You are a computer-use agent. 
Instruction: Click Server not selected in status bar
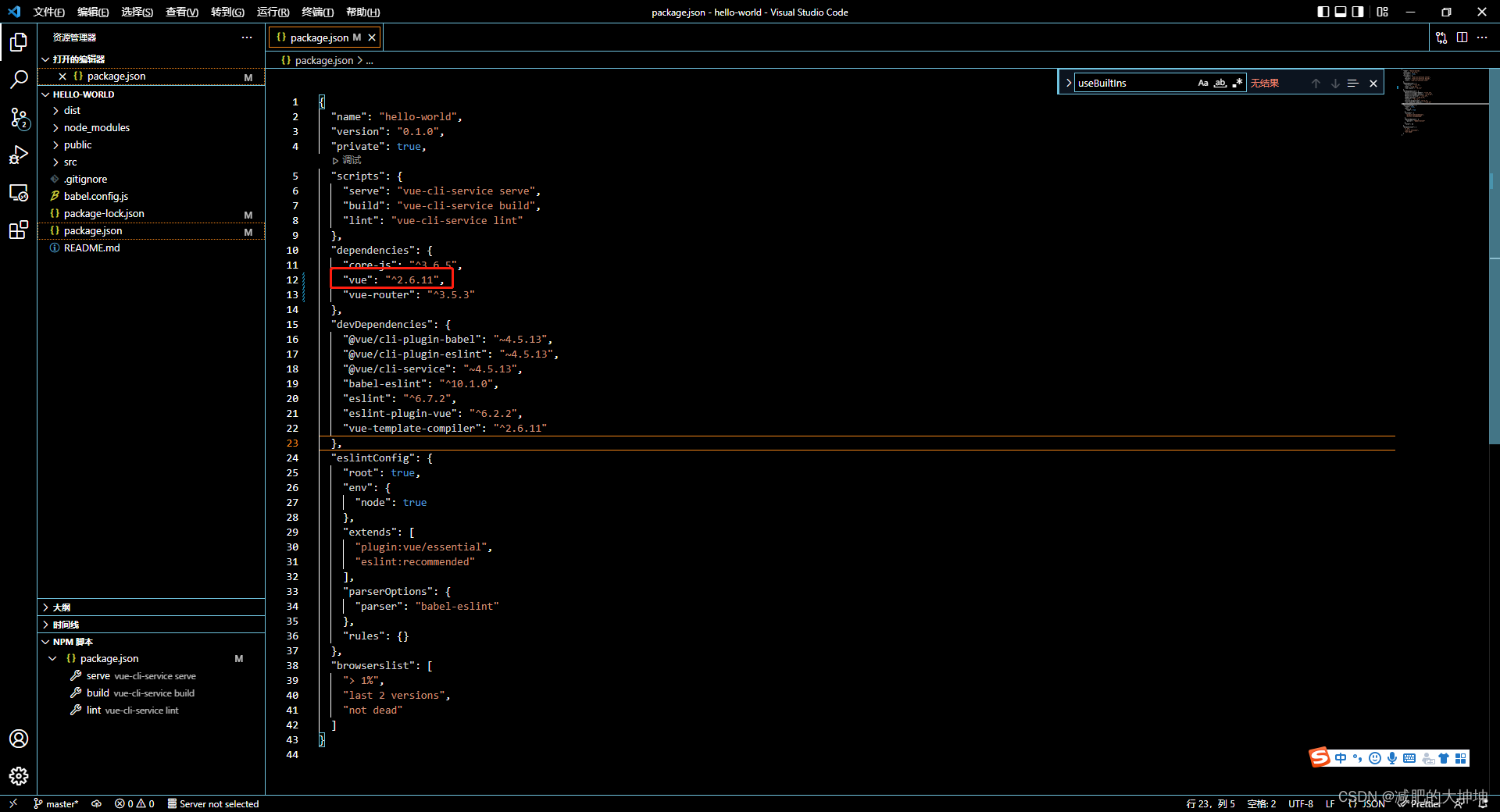(x=213, y=803)
